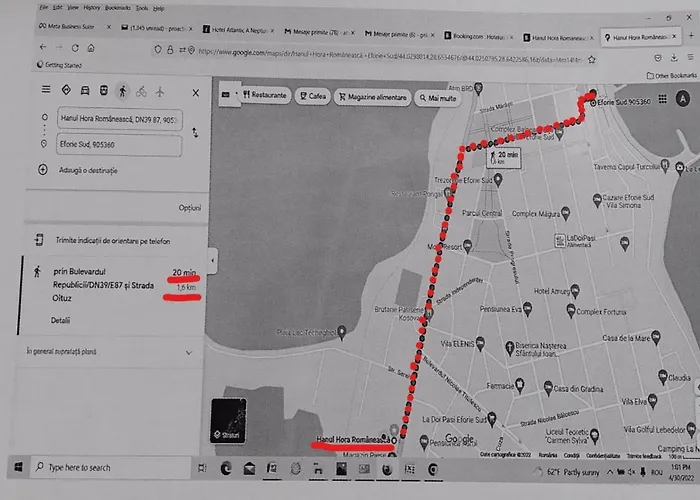The width and height of the screenshot is (700, 500).
Task: Collapse the side panel arrow
Action: [213, 260]
